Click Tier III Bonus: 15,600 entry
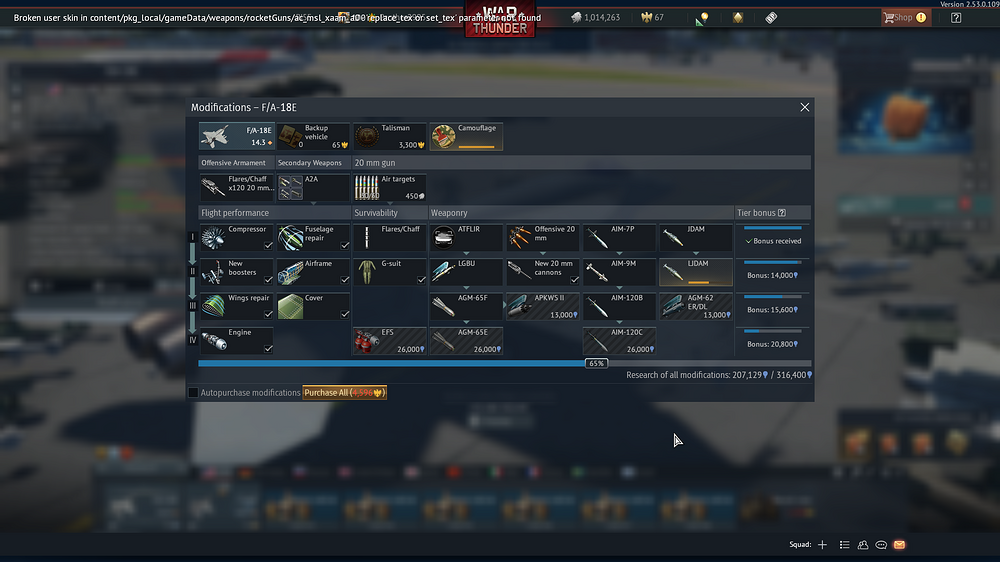The width and height of the screenshot is (1000, 562). point(772,306)
